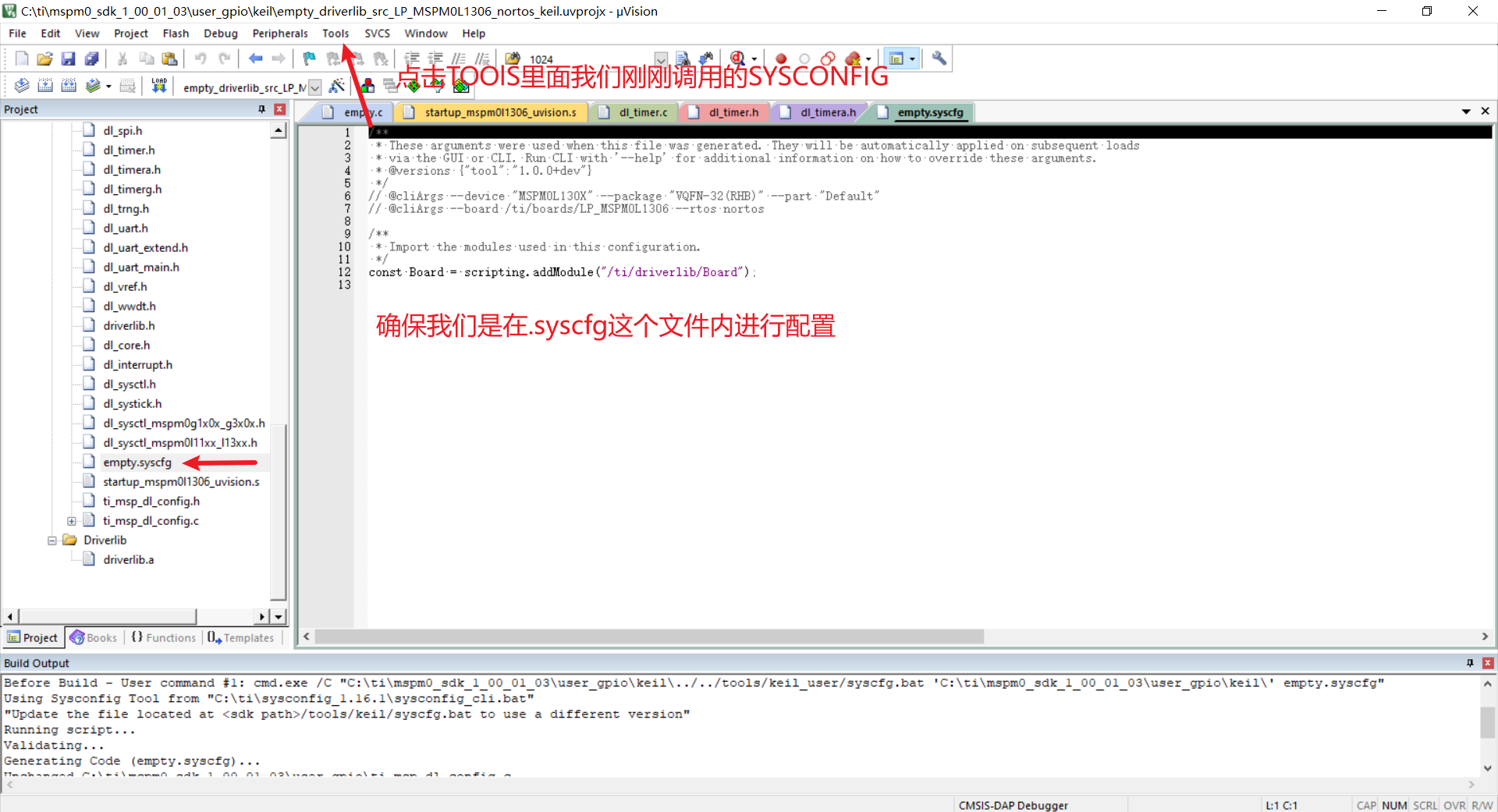
Task: Click the search field containing 1024
Action: [x=589, y=59]
